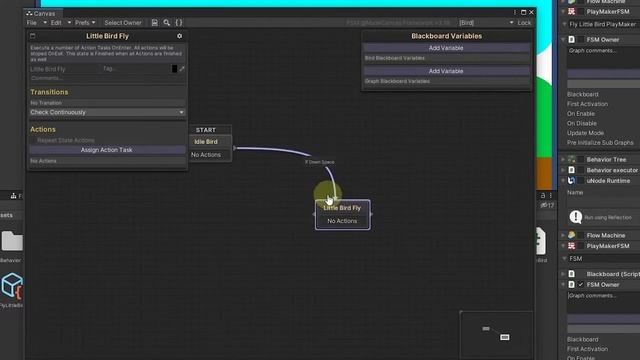The width and height of the screenshot is (640, 360).
Task: Click the Select Owner button
Action: point(123,23)
